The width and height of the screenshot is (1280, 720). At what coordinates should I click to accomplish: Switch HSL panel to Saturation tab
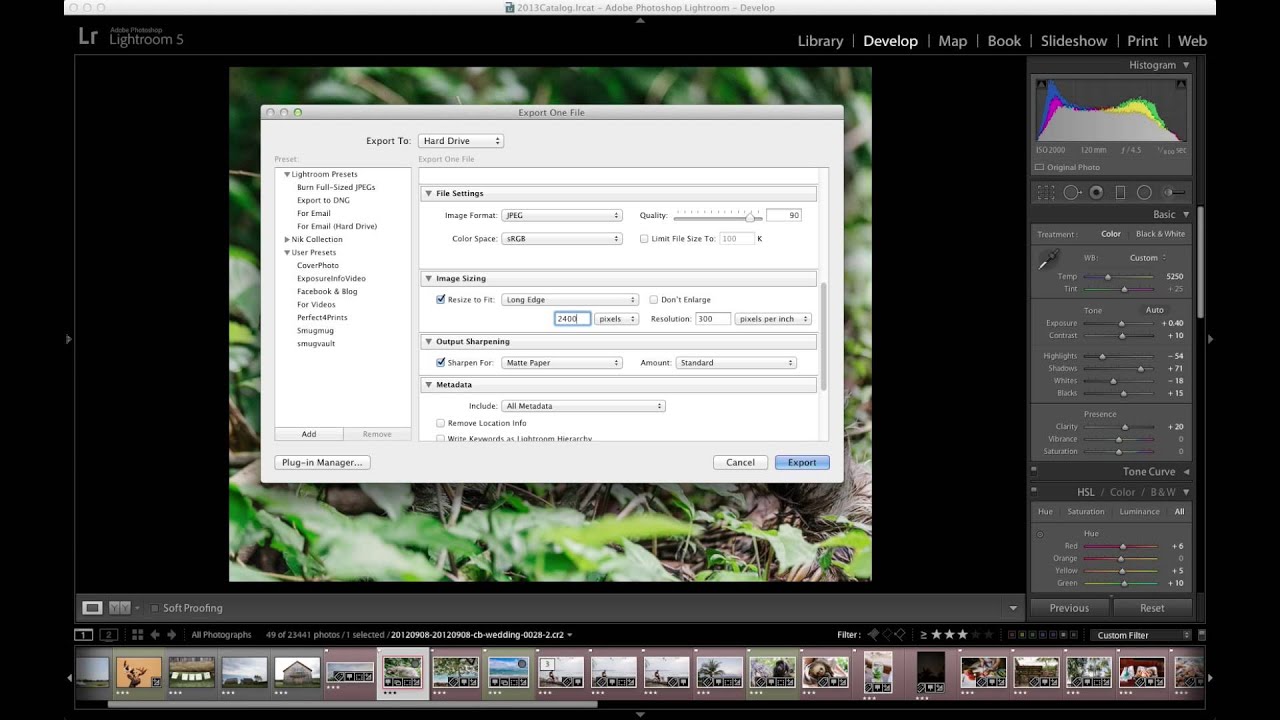point(1085,511)
